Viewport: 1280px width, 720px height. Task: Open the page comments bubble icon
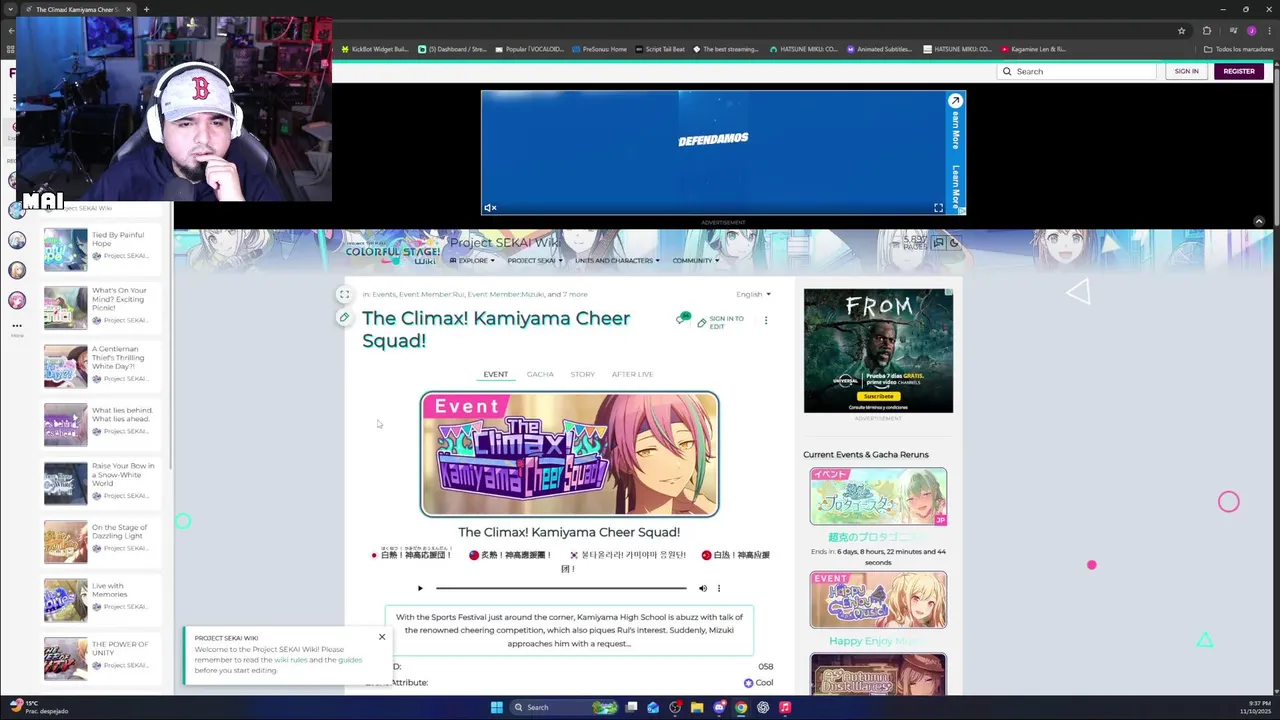(x=683, y=319)
